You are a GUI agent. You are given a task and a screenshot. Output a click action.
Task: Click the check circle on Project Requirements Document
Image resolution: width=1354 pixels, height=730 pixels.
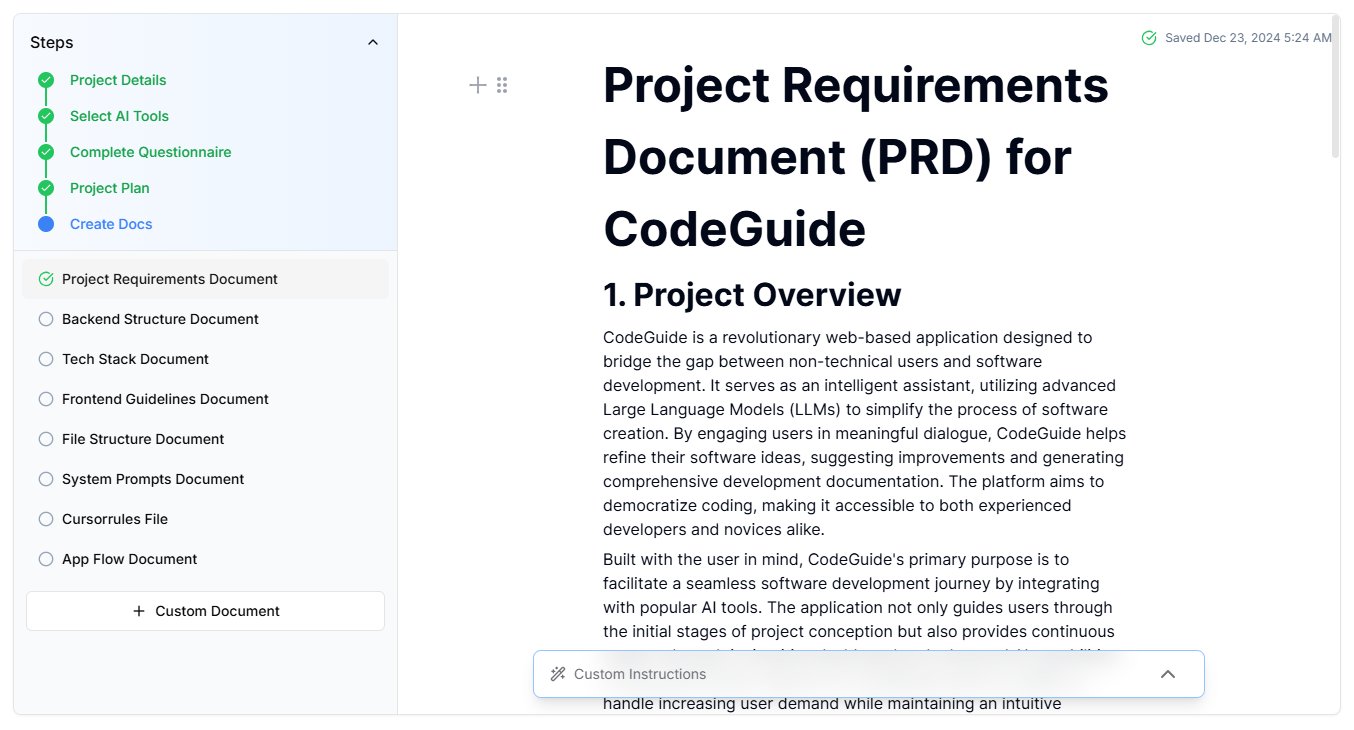[x=45, y=279]
